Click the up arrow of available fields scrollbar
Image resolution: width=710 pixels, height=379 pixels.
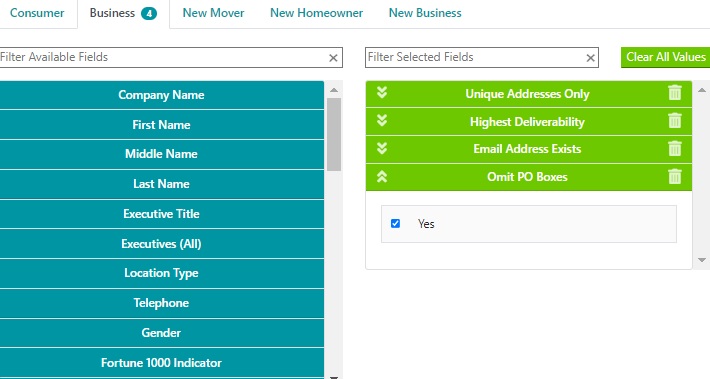pos(334,90)
